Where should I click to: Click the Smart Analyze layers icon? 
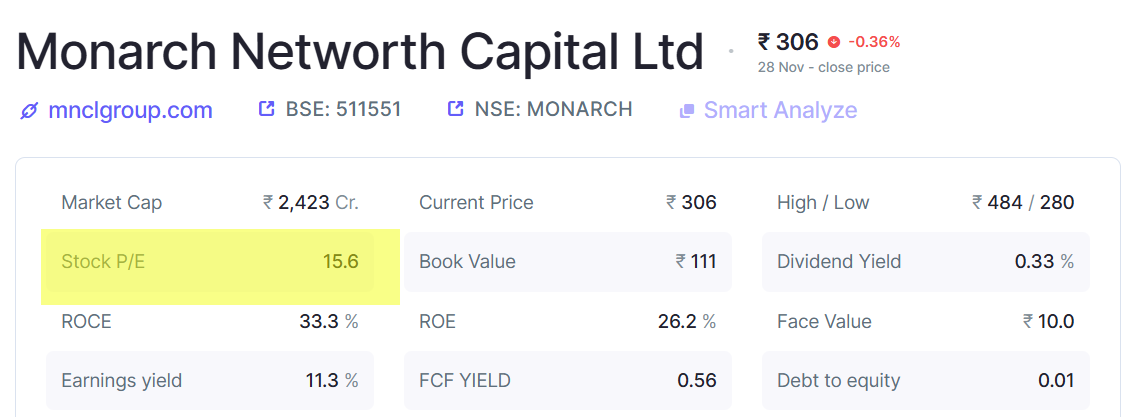coord(687,111)
